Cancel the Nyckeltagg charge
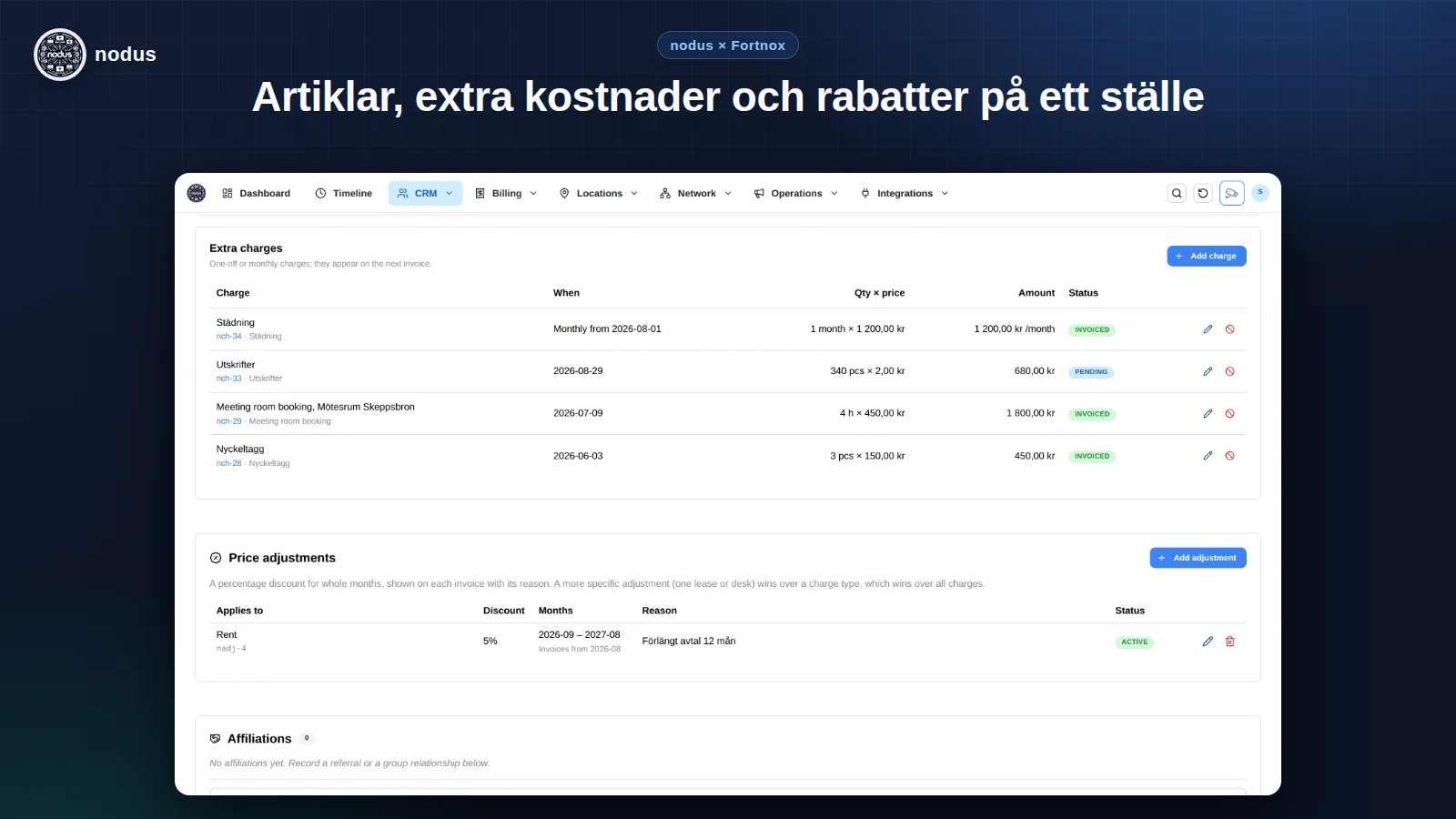Image resolution: width=1456 pixels, height=819 pixels. 1229,456
